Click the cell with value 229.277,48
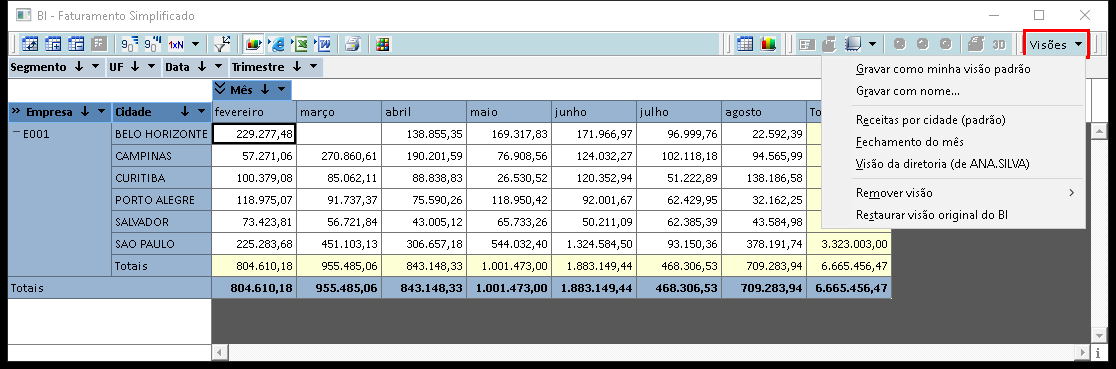This screenshot has width=1116, height=369. [253, 133]
